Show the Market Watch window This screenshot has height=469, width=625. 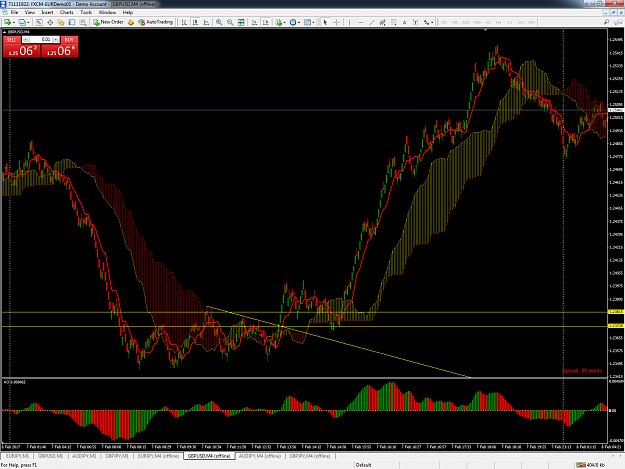39,22
